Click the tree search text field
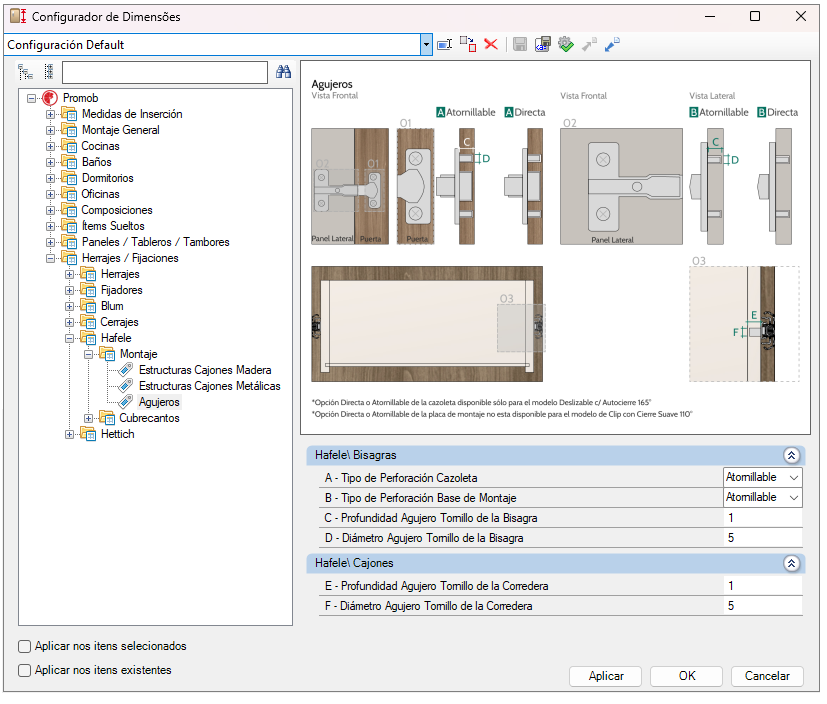This screenshot has height=704, width=827. tap(164, 72)
